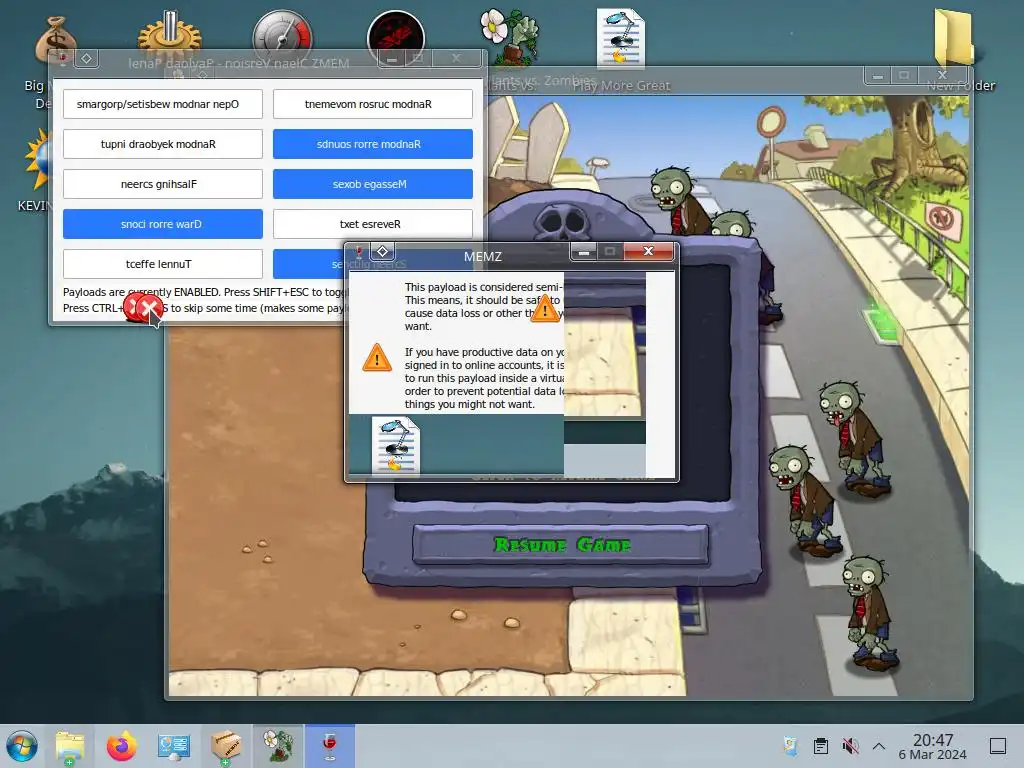Click the leftmost system tray icon
Image resolution: width=1024 pixels, height=768 pixels.
pyautogui.click(x=791, y=746)
